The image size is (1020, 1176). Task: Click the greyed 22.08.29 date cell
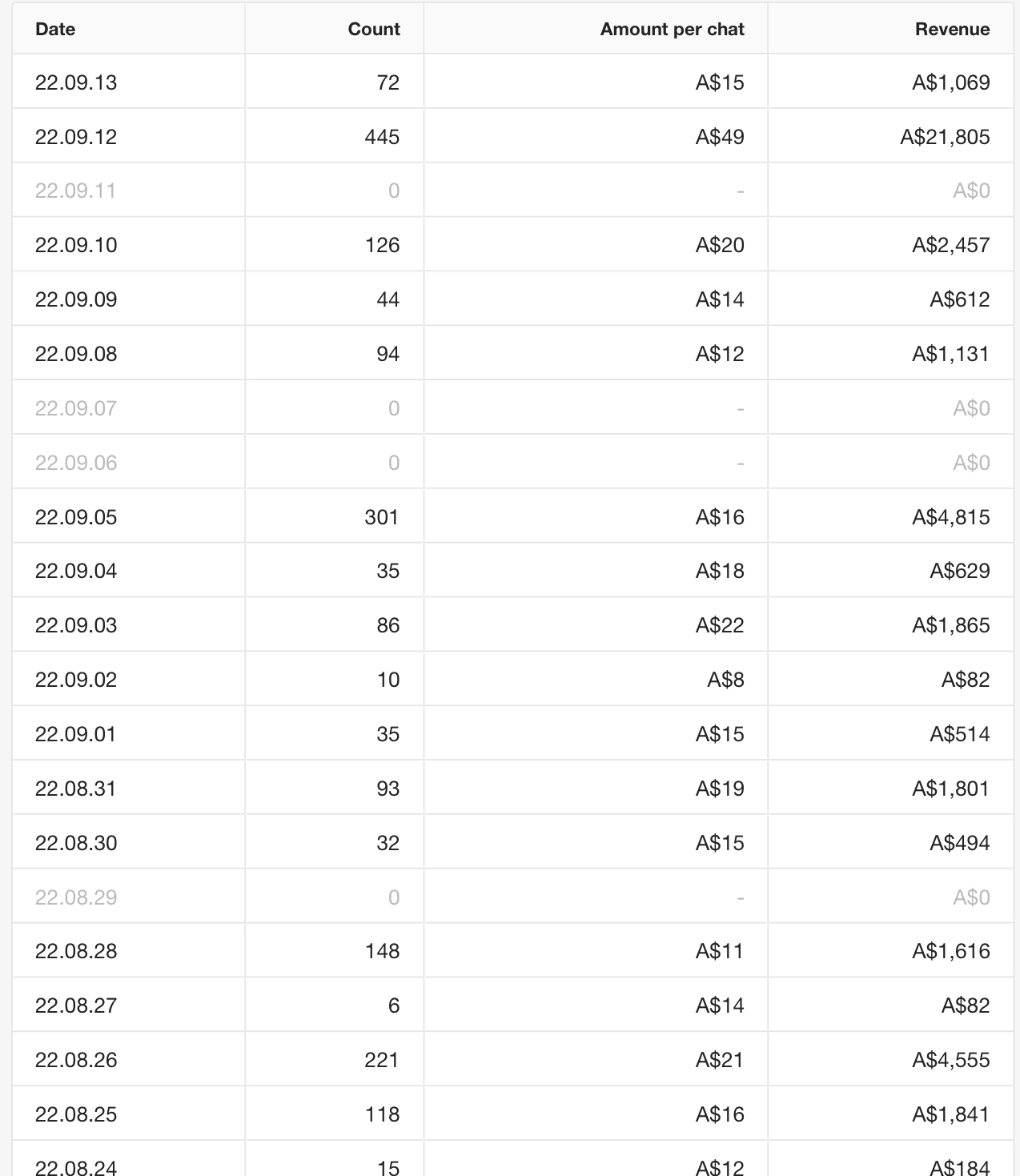[x=76, y=897]
